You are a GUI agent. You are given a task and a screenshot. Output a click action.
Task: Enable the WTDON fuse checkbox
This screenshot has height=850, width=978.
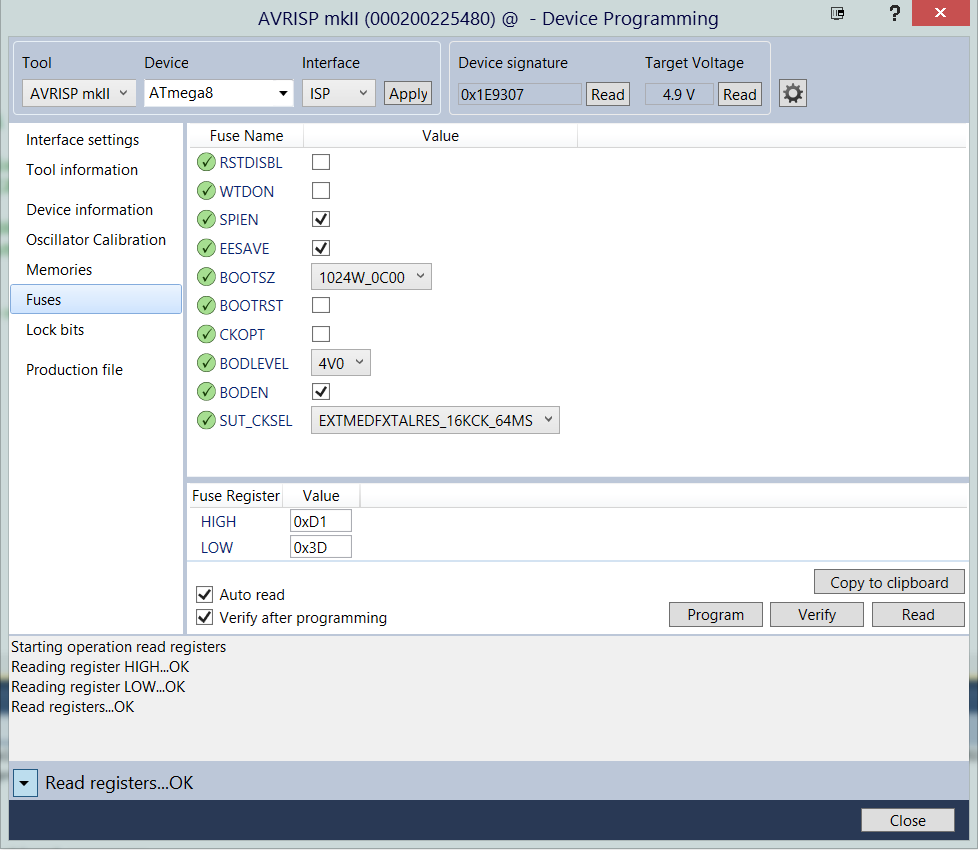click(x=321, y=191)
